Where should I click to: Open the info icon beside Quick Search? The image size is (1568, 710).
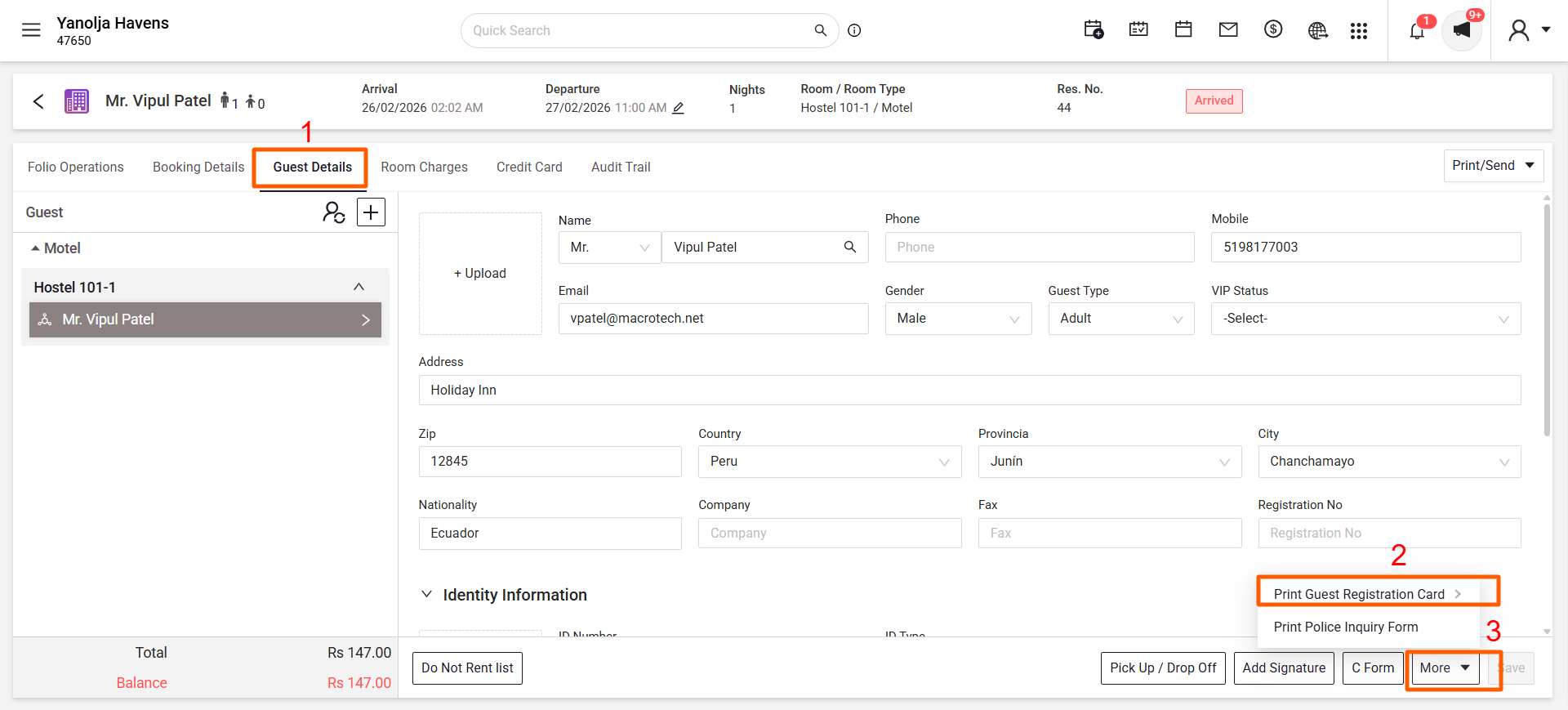coord(854,30)
